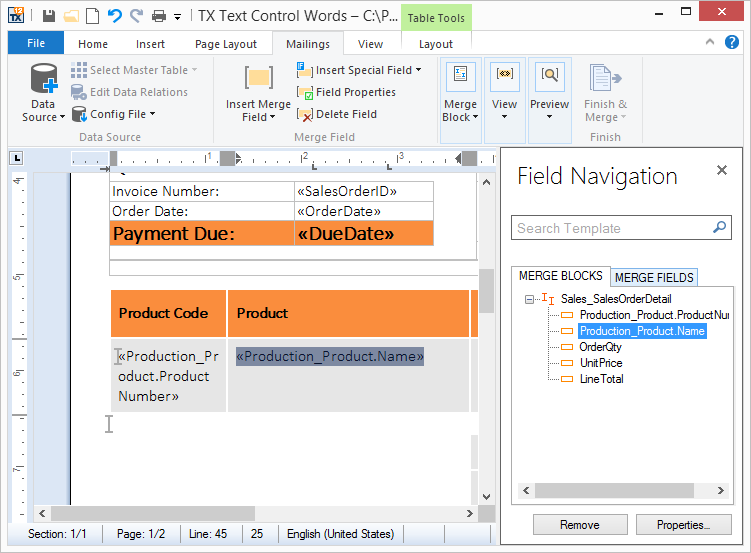Select the UnitPrice field in tree
The width and height of the screenshot is (751, 553).
pos(600,362)
